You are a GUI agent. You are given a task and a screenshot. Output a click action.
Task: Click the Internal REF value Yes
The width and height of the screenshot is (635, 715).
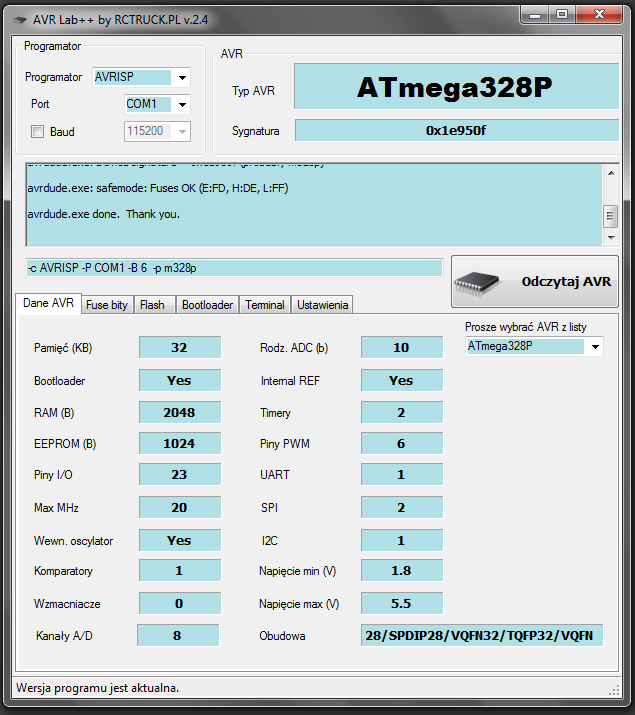(x=402, y=380)
